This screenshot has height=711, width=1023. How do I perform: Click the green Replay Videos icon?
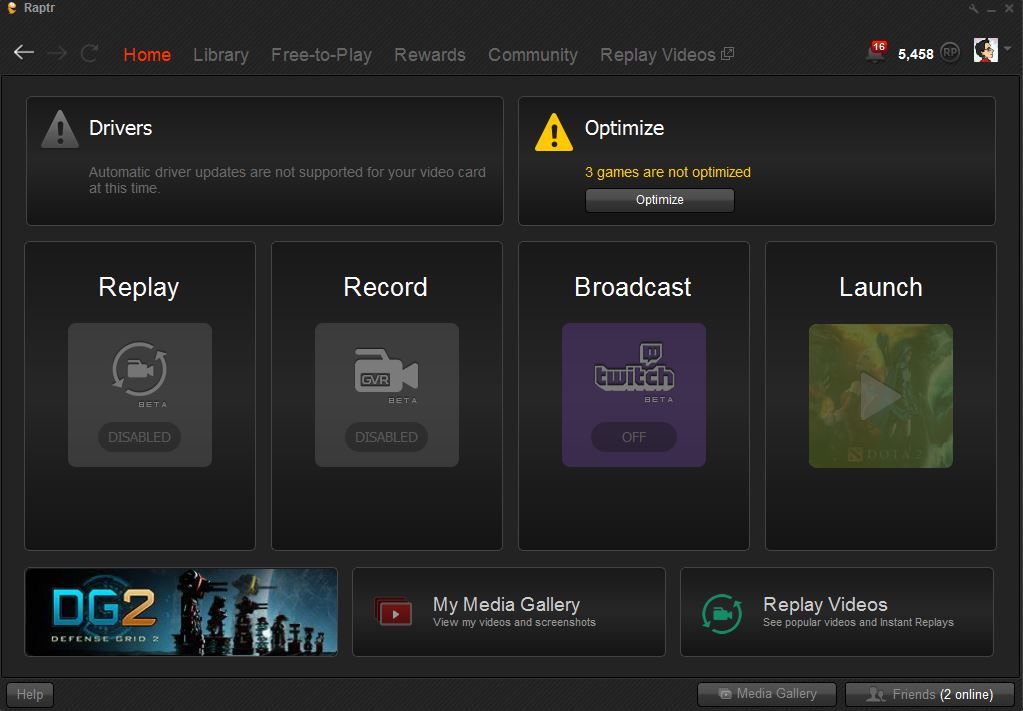722,614
